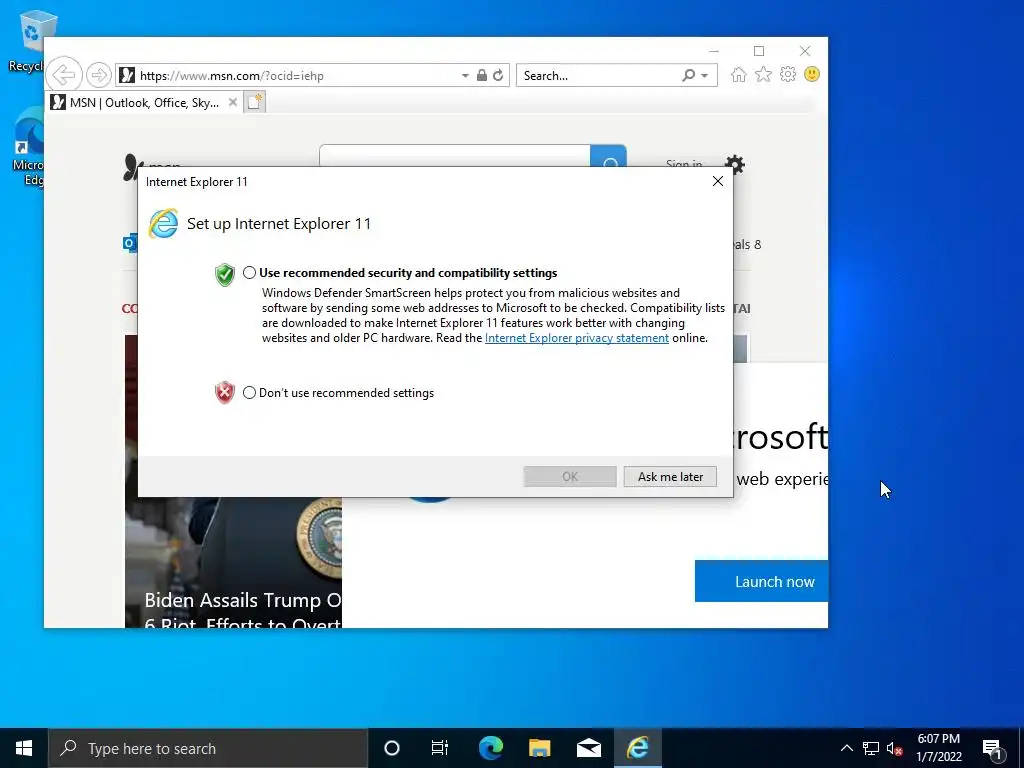Image resolution: width=1024 pixels, height=768 pixels.
Task: Click the Set up Internet Explorer 11 heading
Action: (x=279, y=224)
